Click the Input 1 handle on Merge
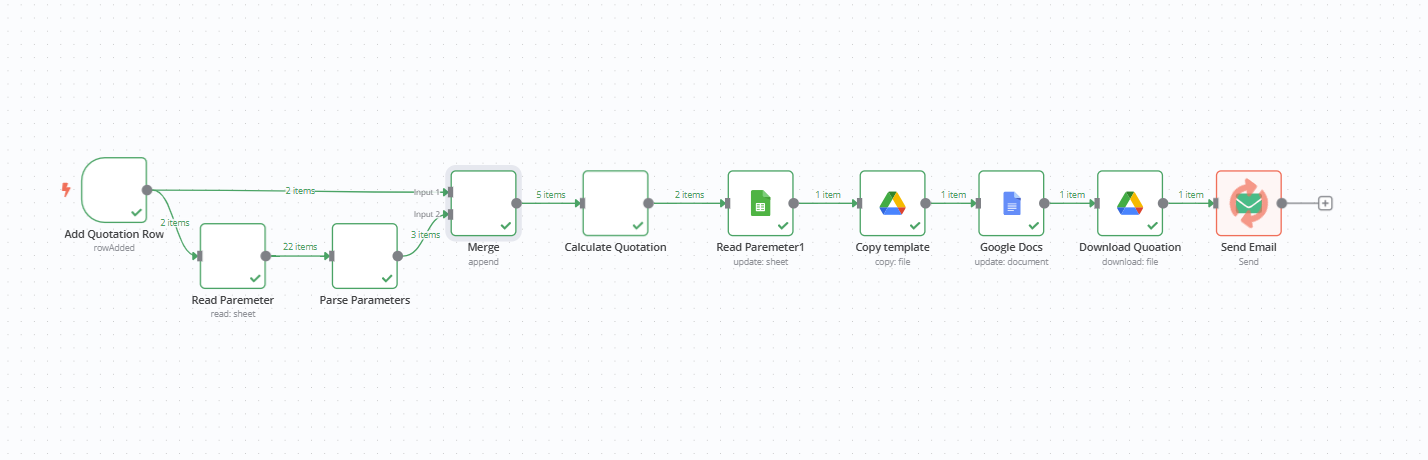 [450, 192]
